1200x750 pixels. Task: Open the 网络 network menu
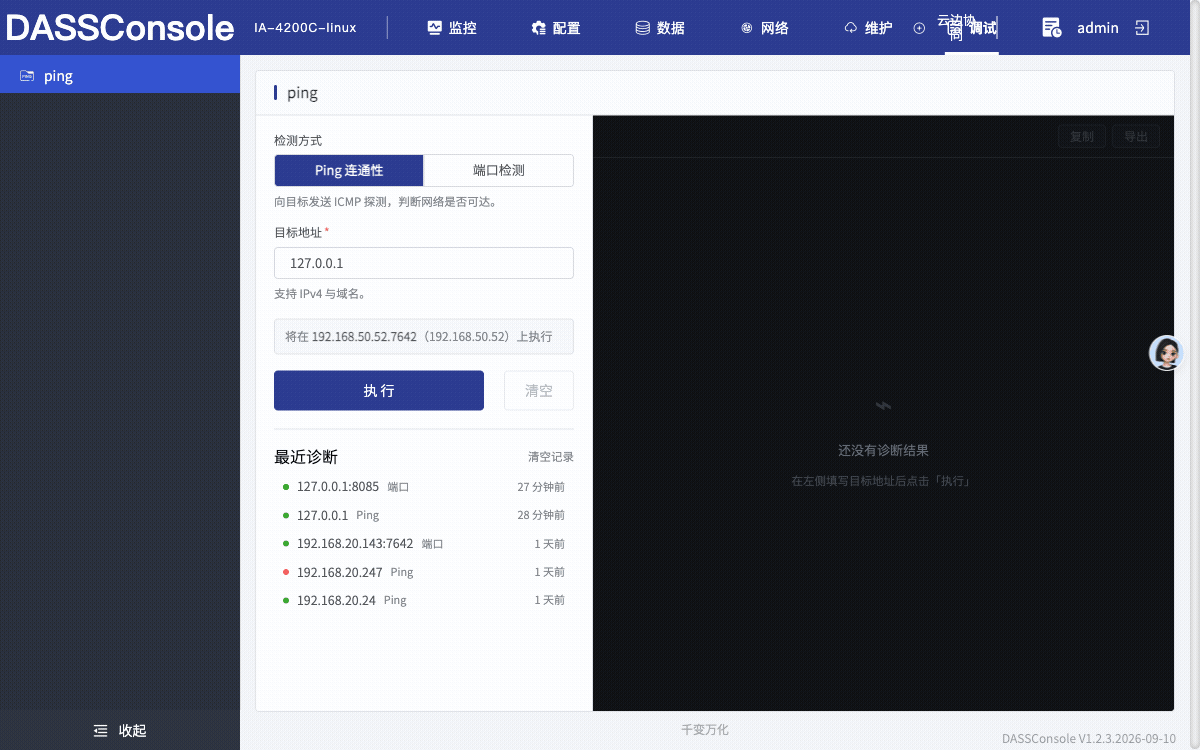point(765,28)
